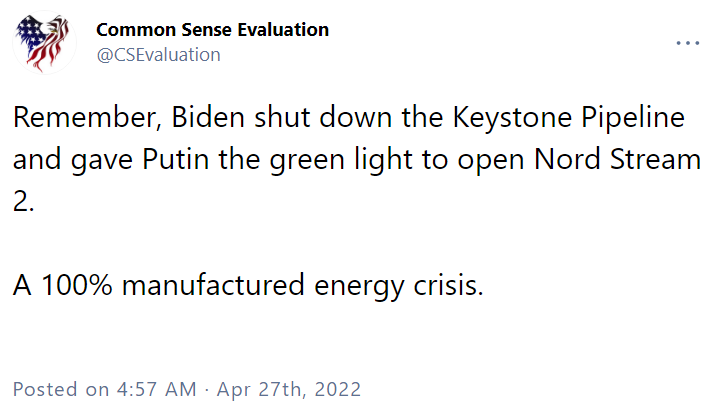Click the words "energy crisis."
Viewport: 719px width, 416px height.
tap(399, 286)
